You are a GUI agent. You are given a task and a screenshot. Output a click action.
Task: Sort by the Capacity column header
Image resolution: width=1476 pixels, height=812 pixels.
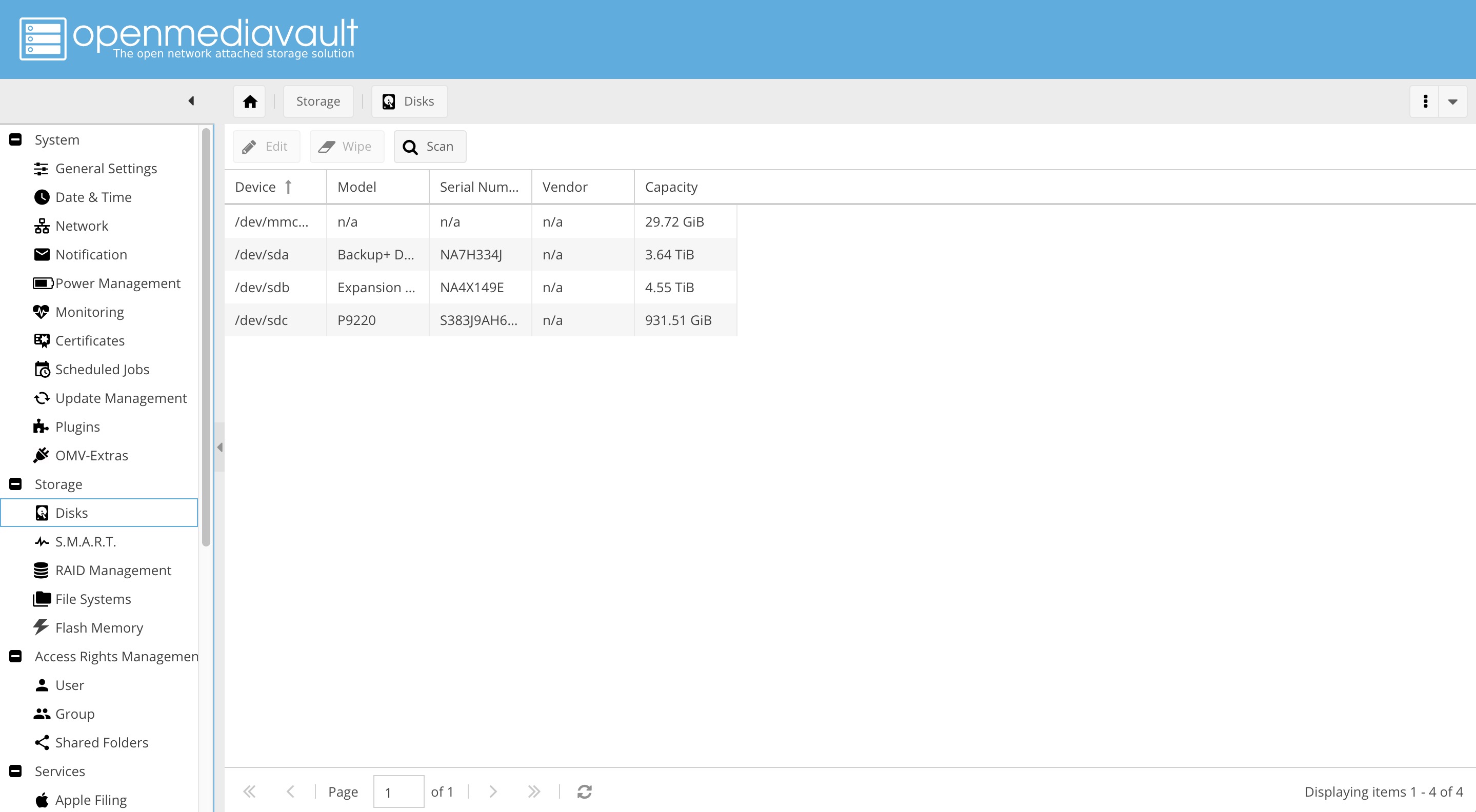(671, 187)
